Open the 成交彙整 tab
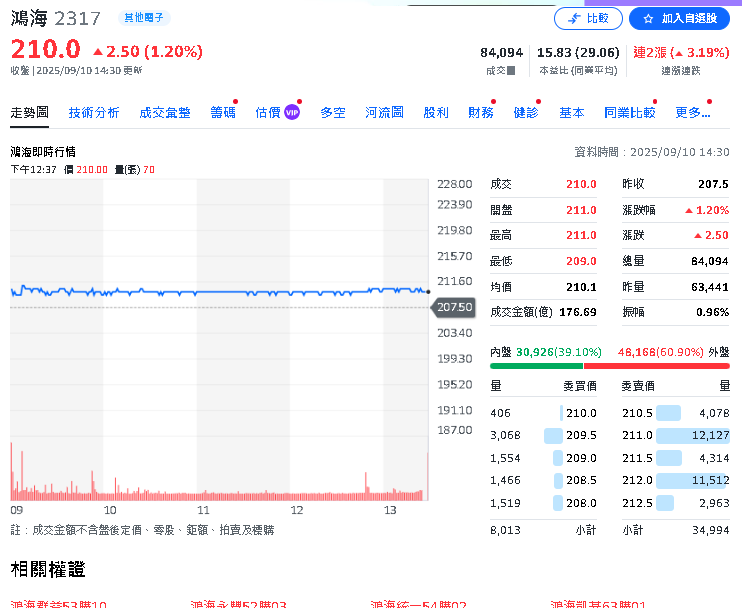Screen dimensions: 742x608 tap(165, 113)
